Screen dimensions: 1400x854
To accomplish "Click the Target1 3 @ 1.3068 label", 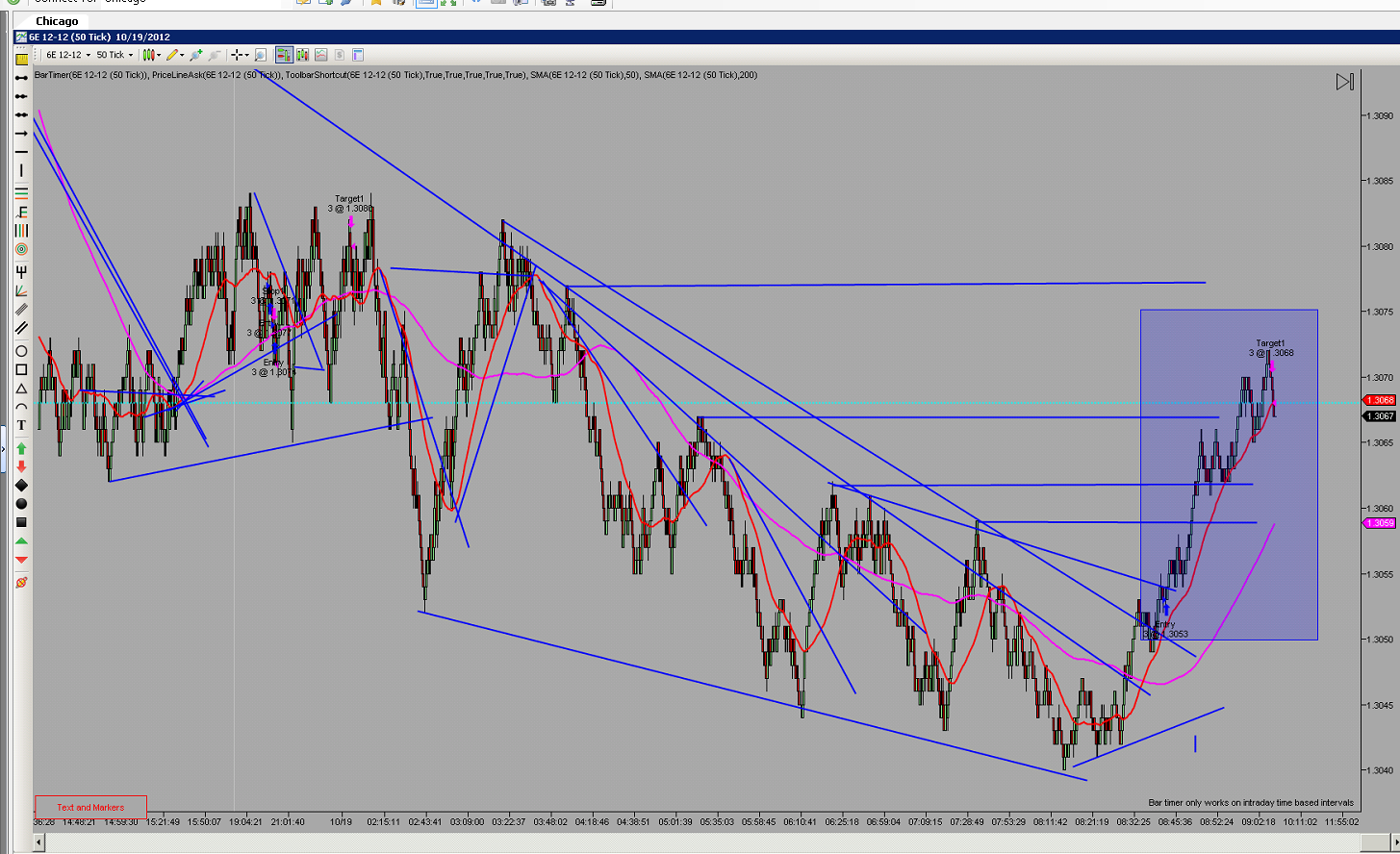I will [x=1271, y=348].
